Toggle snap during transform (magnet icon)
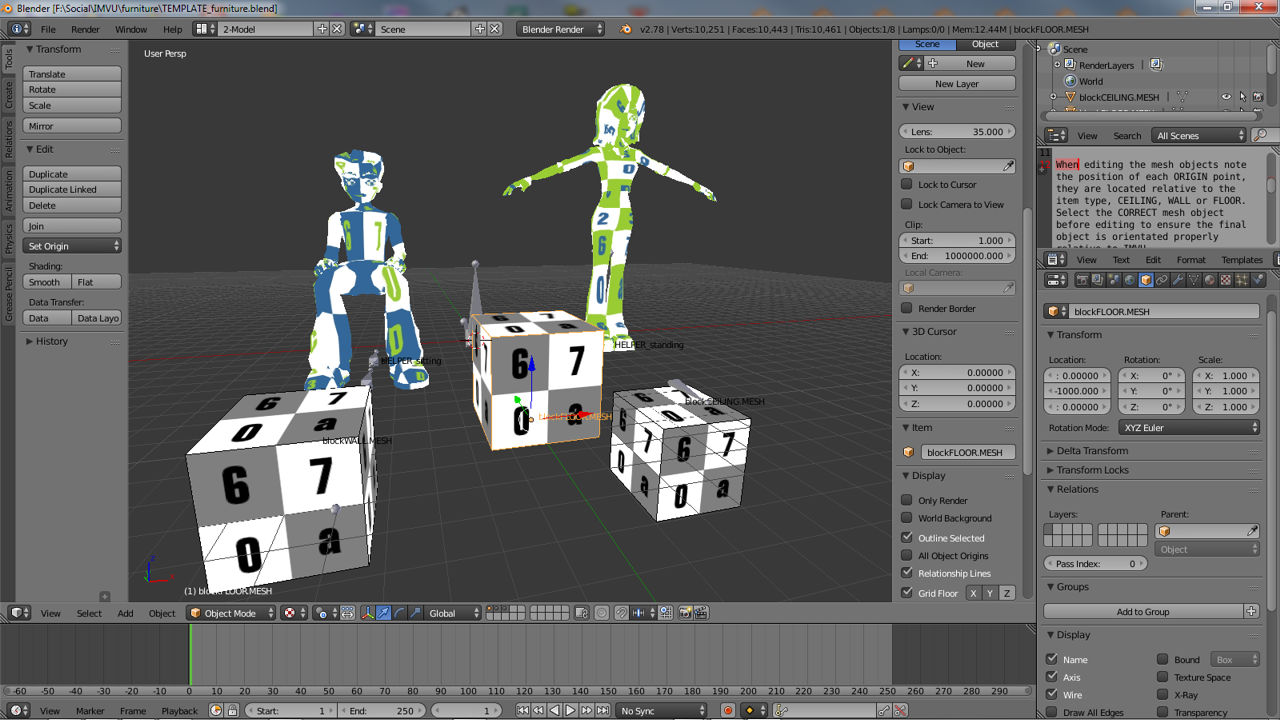This screenshot has width=1280, height=720. pyautogui.click(x=621, y=613)
